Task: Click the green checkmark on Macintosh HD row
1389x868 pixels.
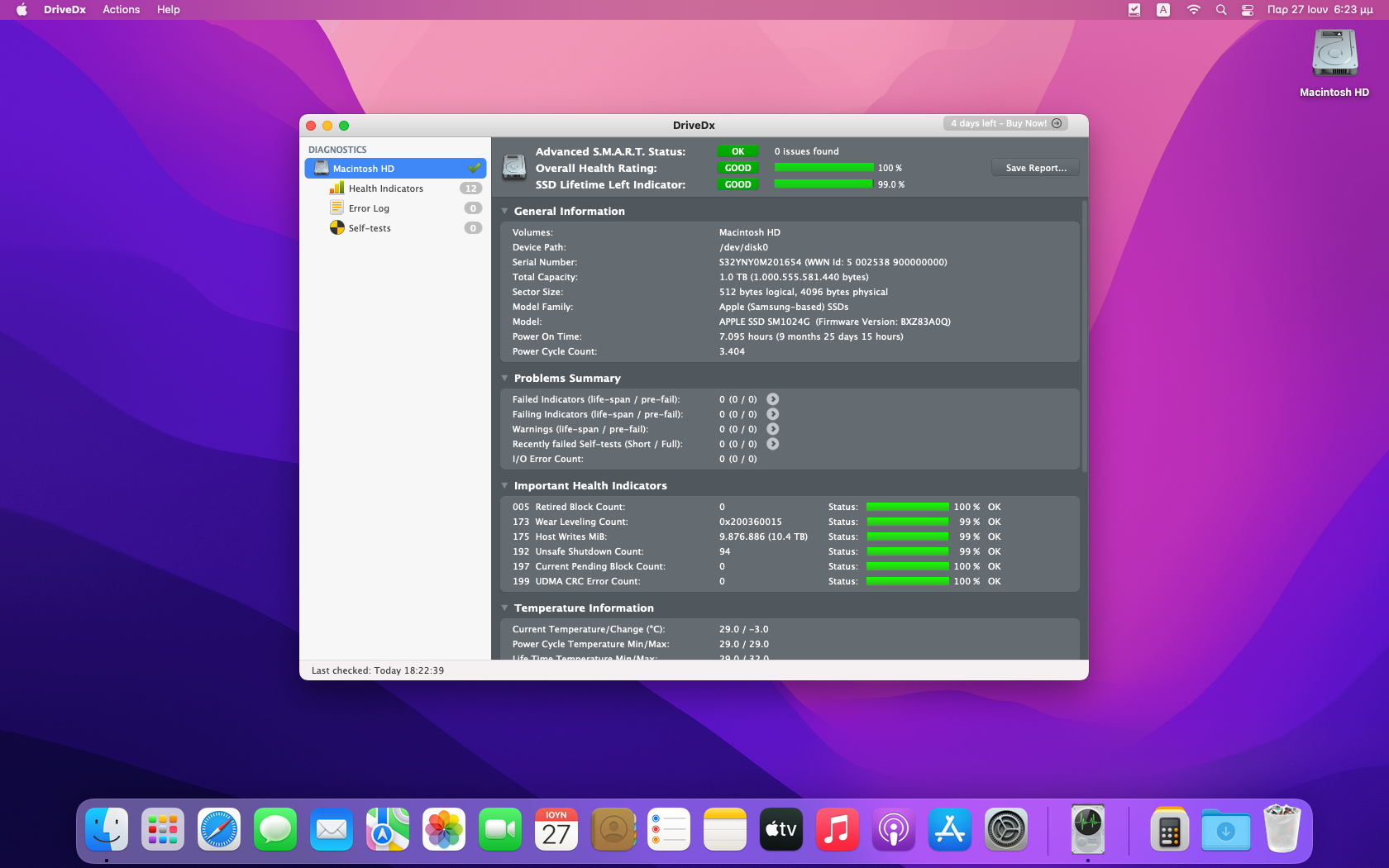Action: pyautogui.click(x=475, y=169)
